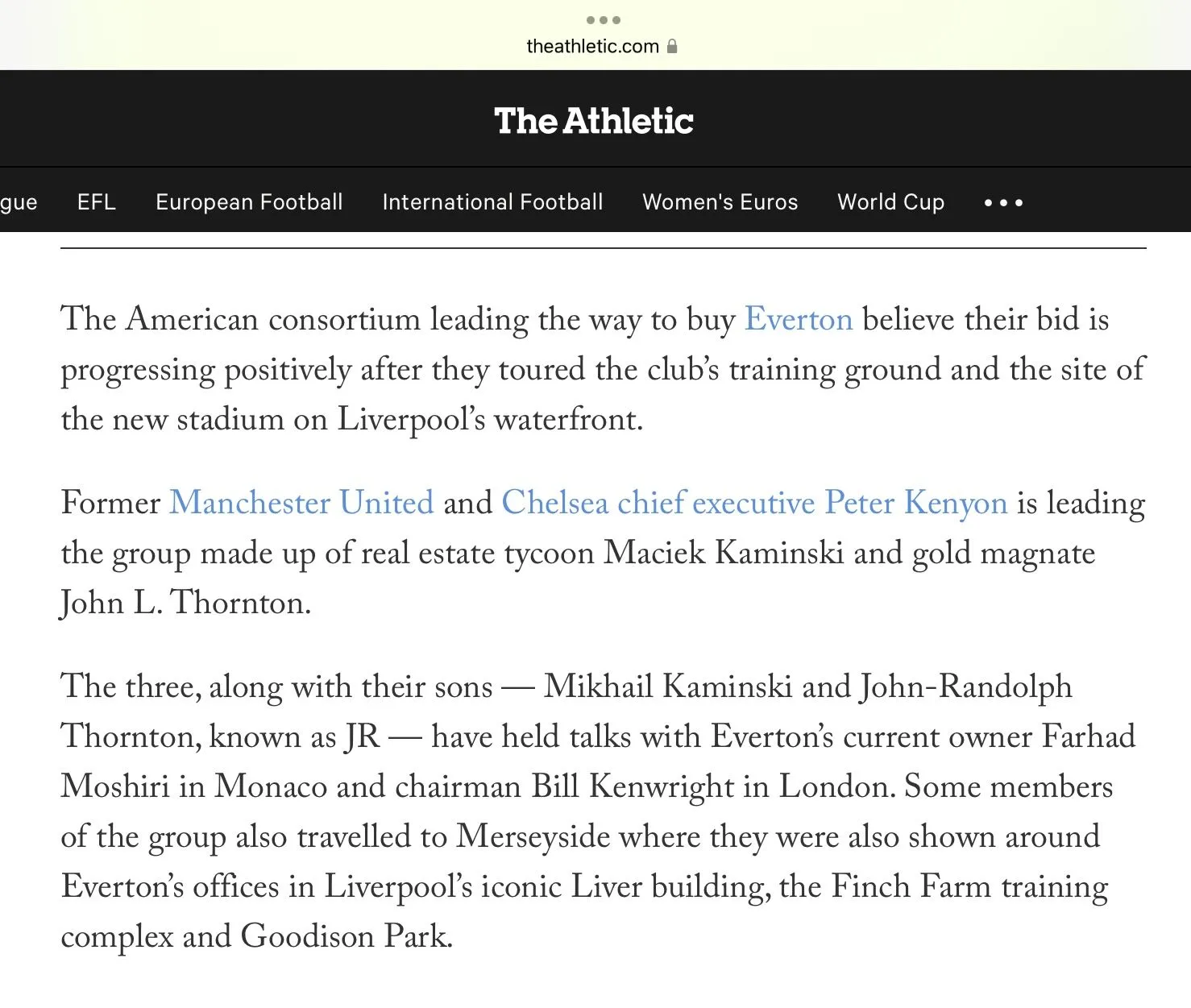Open the Manchester United link
This screenshot has height=1008, width=1191.
(301, 503)
